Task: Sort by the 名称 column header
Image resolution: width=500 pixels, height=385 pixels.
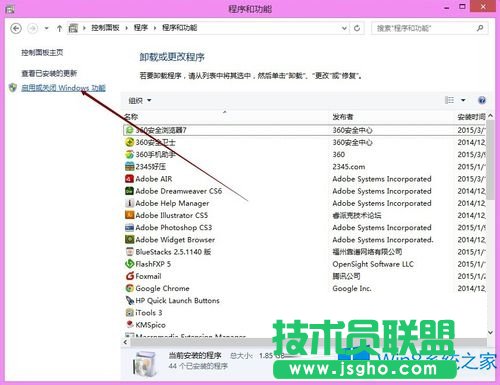Action: [x=131, y=117]
